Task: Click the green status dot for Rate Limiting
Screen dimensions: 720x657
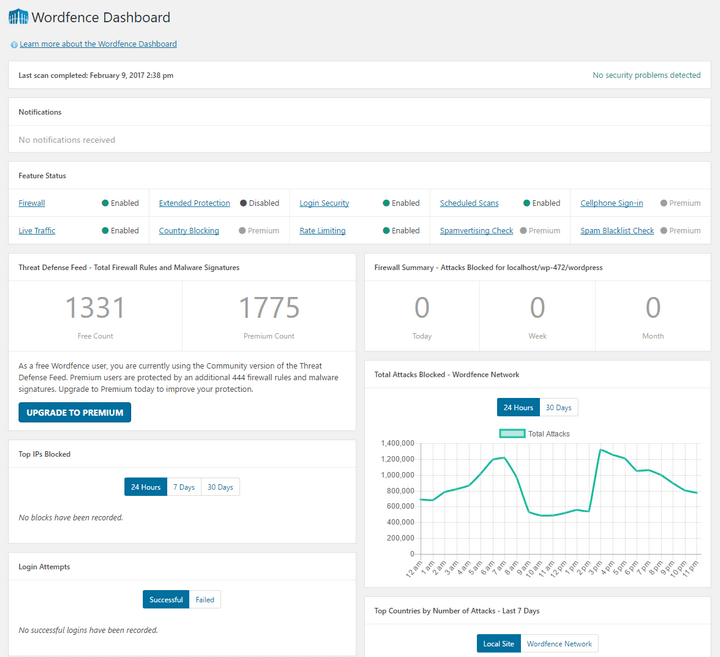Action: (386, 230)
